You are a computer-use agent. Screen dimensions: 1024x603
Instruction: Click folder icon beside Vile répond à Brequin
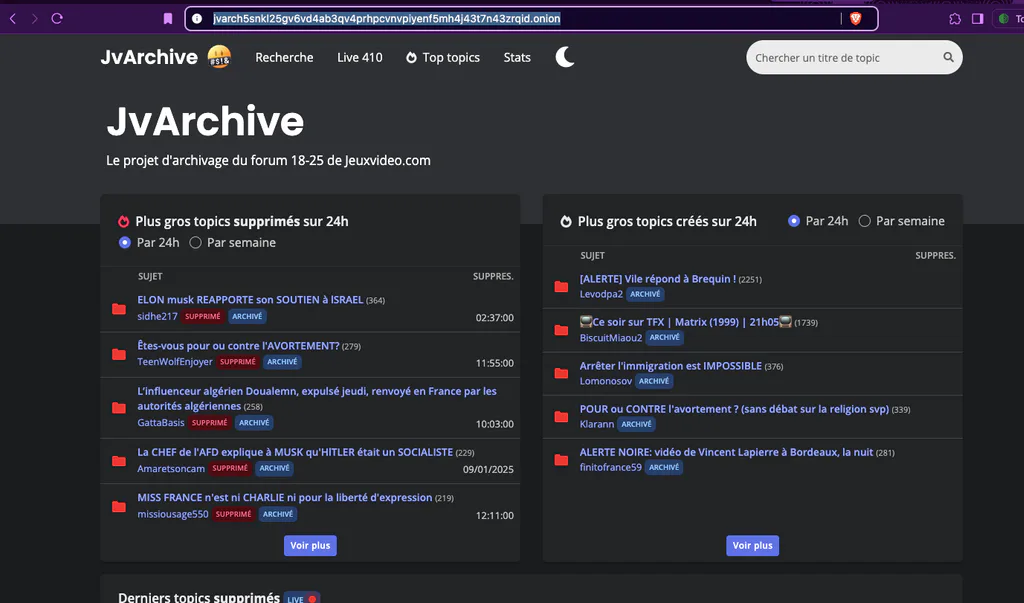coord(561,286)
